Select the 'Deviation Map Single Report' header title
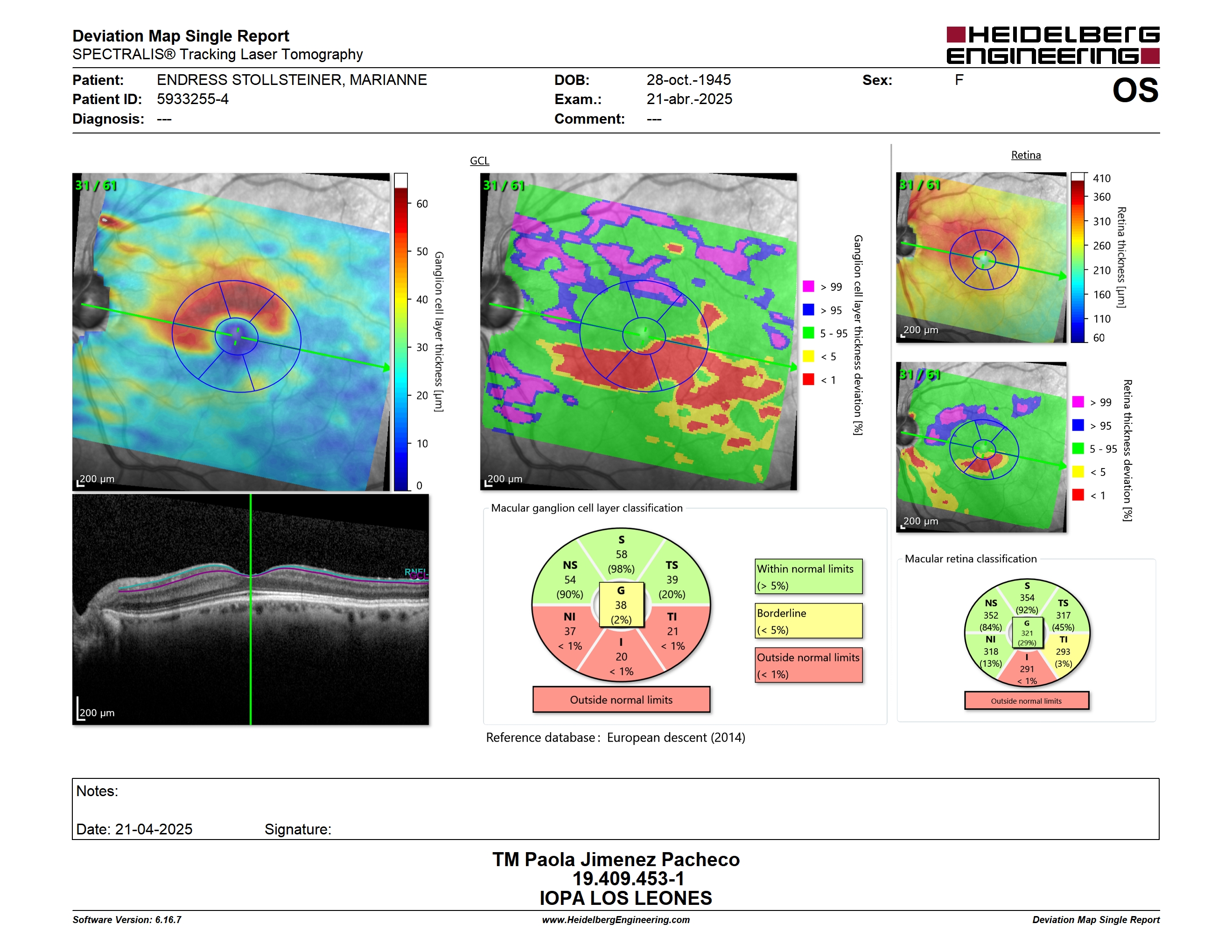Screen dimensions: 1232x952 [181, 36]
